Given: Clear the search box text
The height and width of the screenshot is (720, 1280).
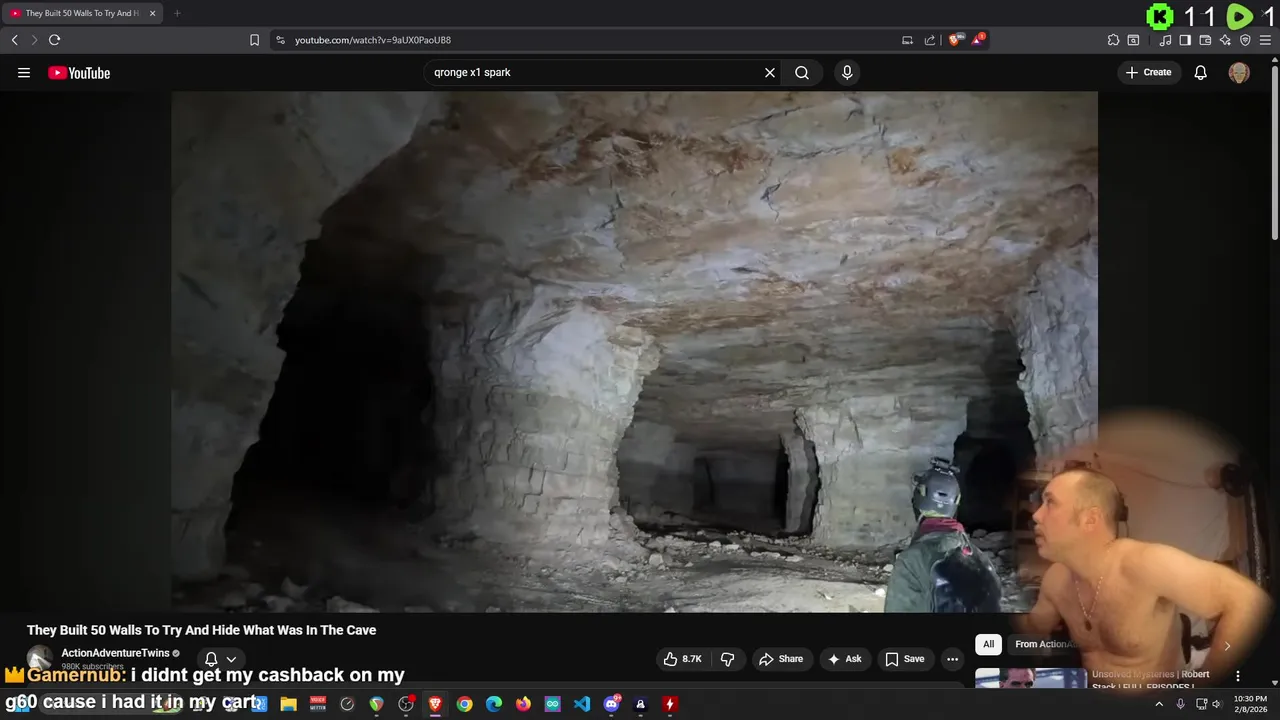Looking at the screenshot, I should (770, 73).
